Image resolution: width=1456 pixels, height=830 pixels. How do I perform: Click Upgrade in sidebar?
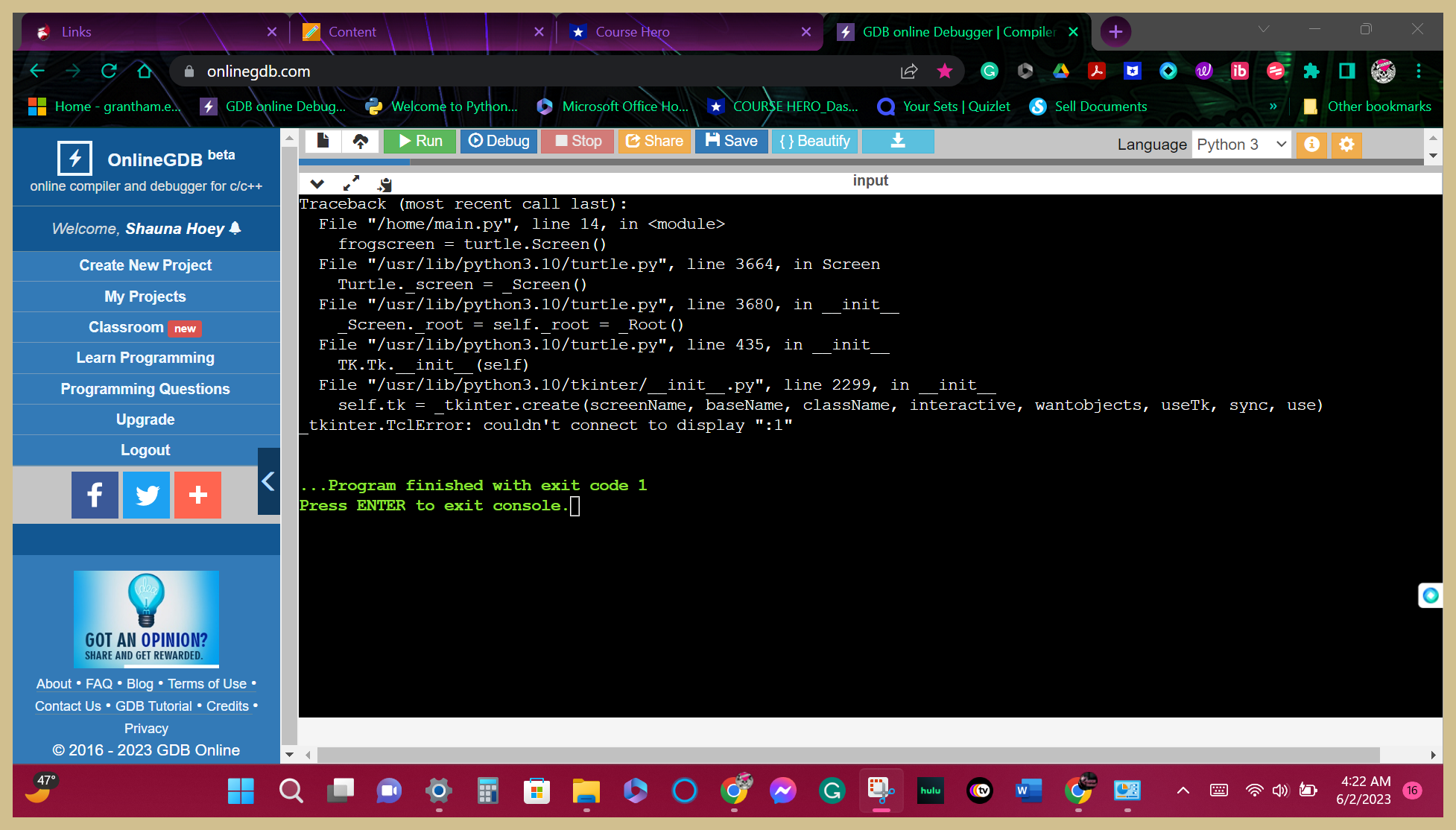(x=145, y=419)
